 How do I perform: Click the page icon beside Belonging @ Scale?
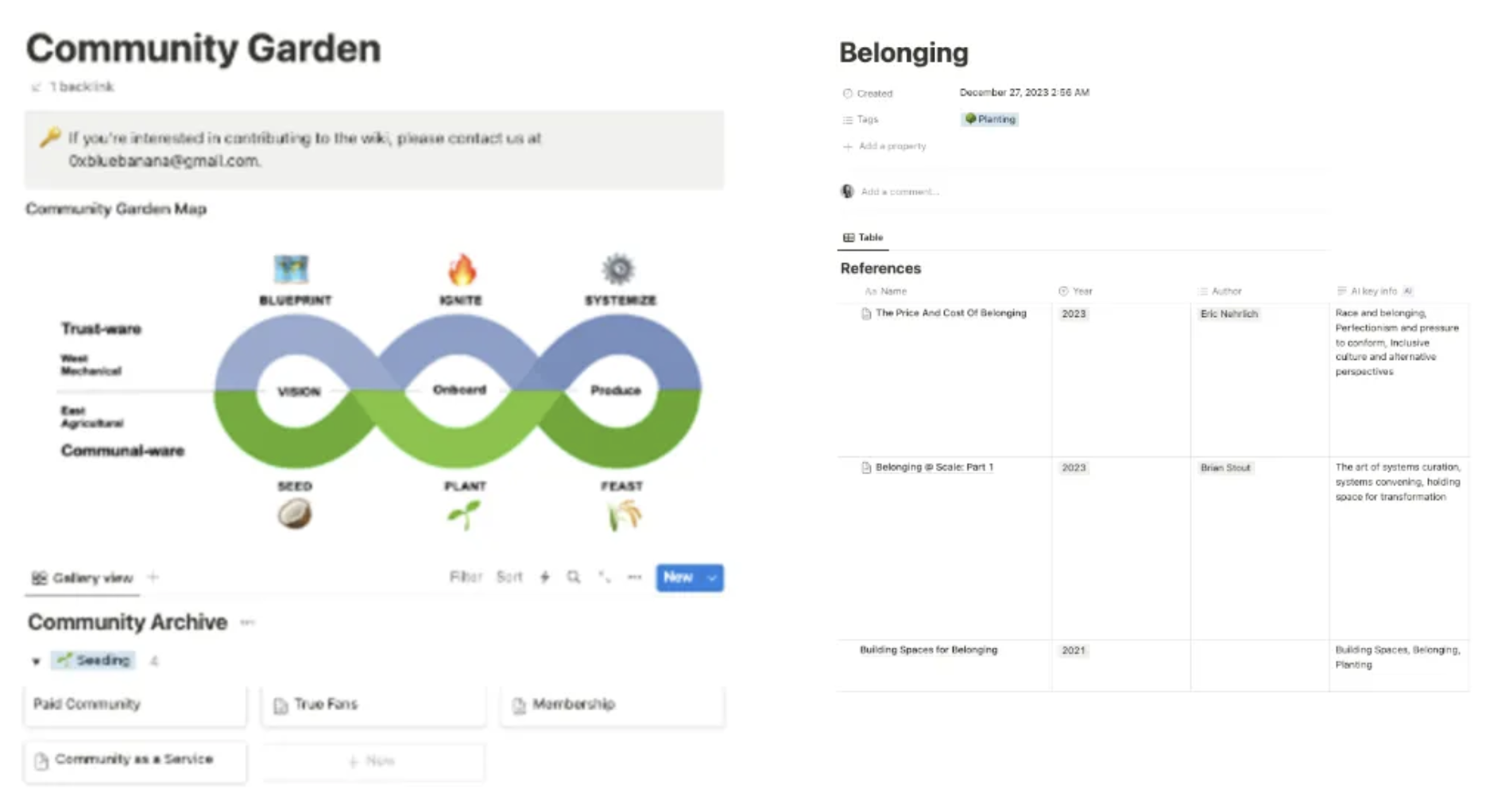point(866,468)
